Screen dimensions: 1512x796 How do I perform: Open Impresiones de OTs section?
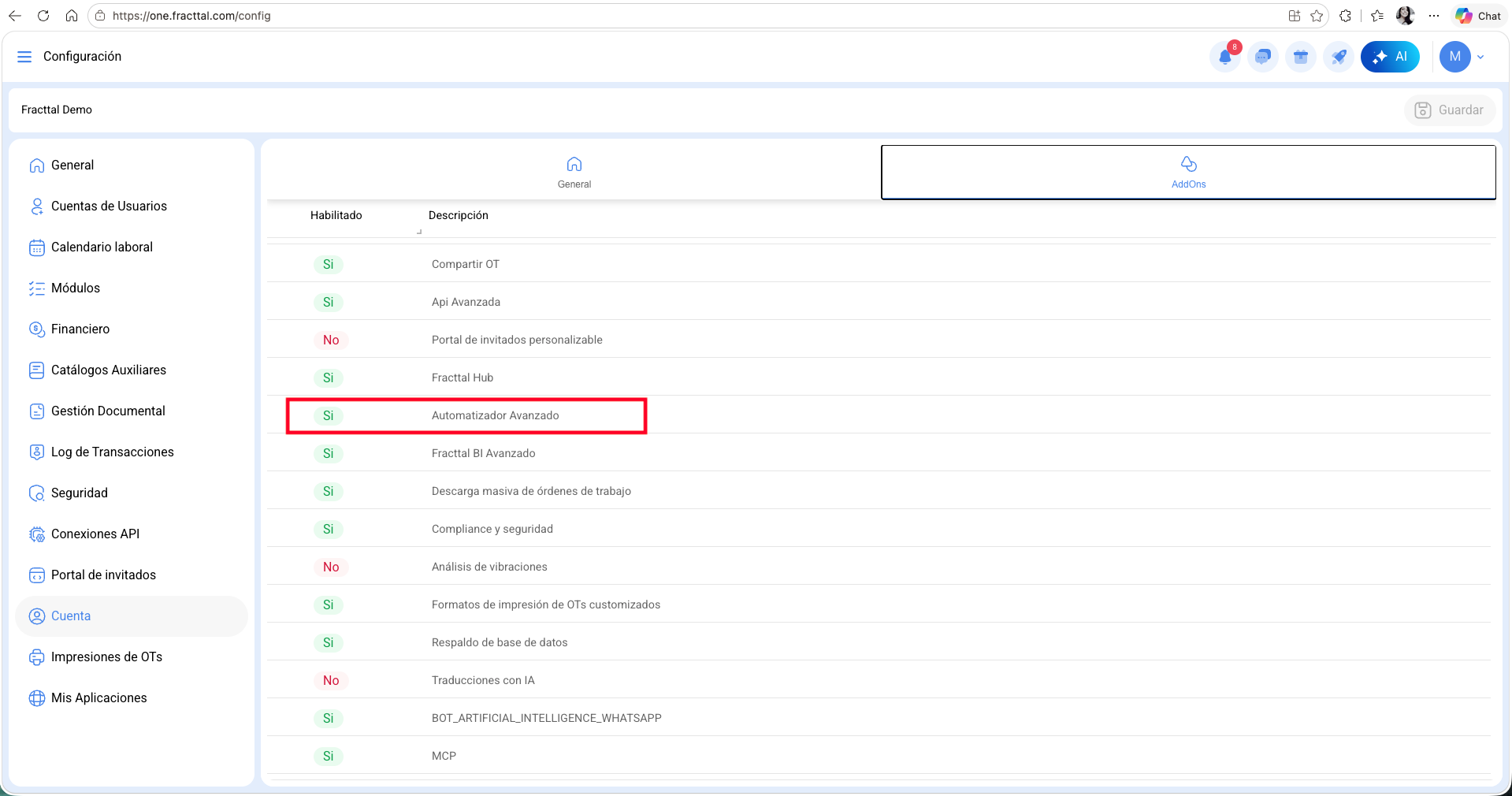132,657
